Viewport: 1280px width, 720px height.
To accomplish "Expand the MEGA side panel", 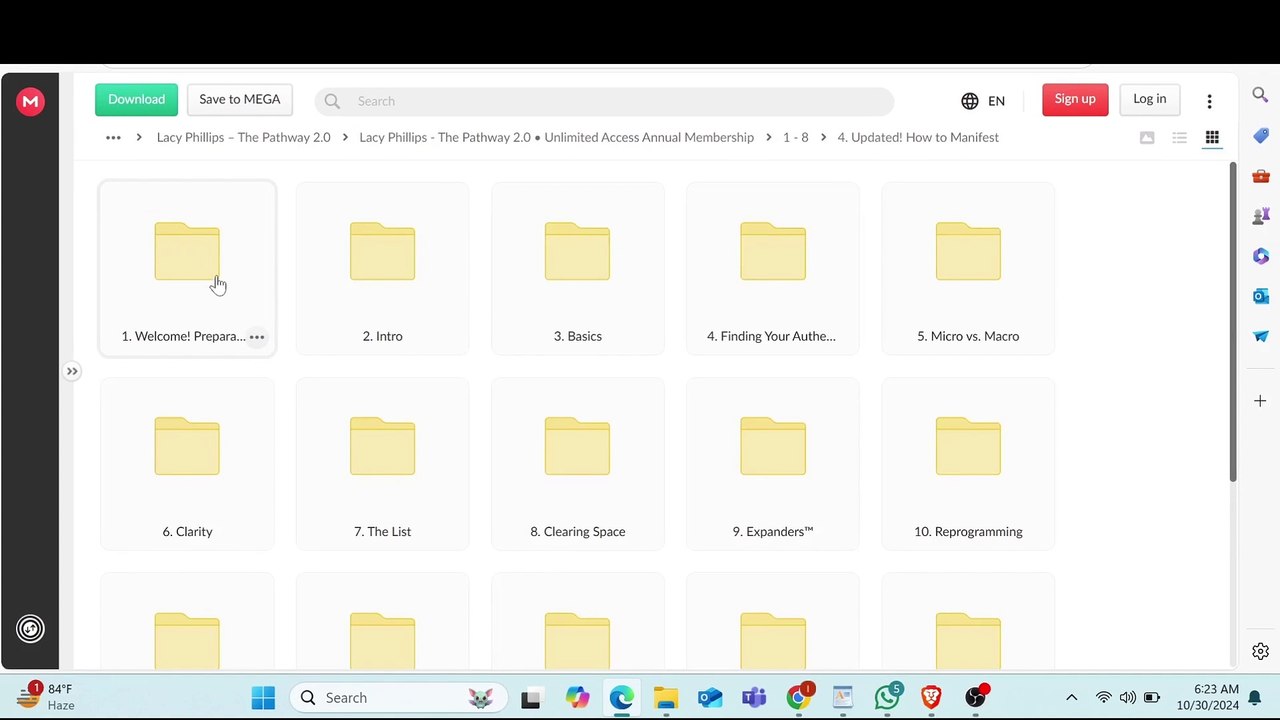I will (72, 372).
